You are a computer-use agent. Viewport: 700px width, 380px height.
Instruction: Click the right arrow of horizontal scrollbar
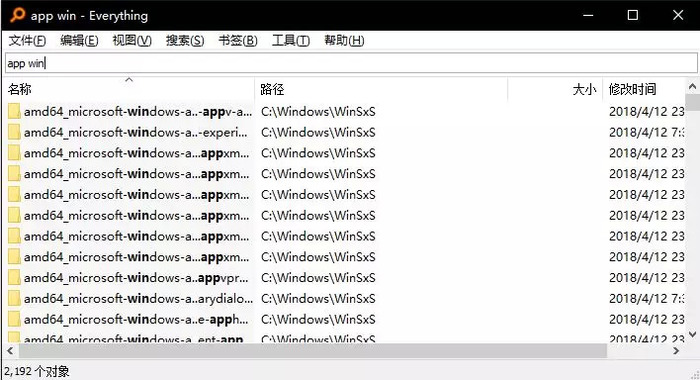(676, 351)
